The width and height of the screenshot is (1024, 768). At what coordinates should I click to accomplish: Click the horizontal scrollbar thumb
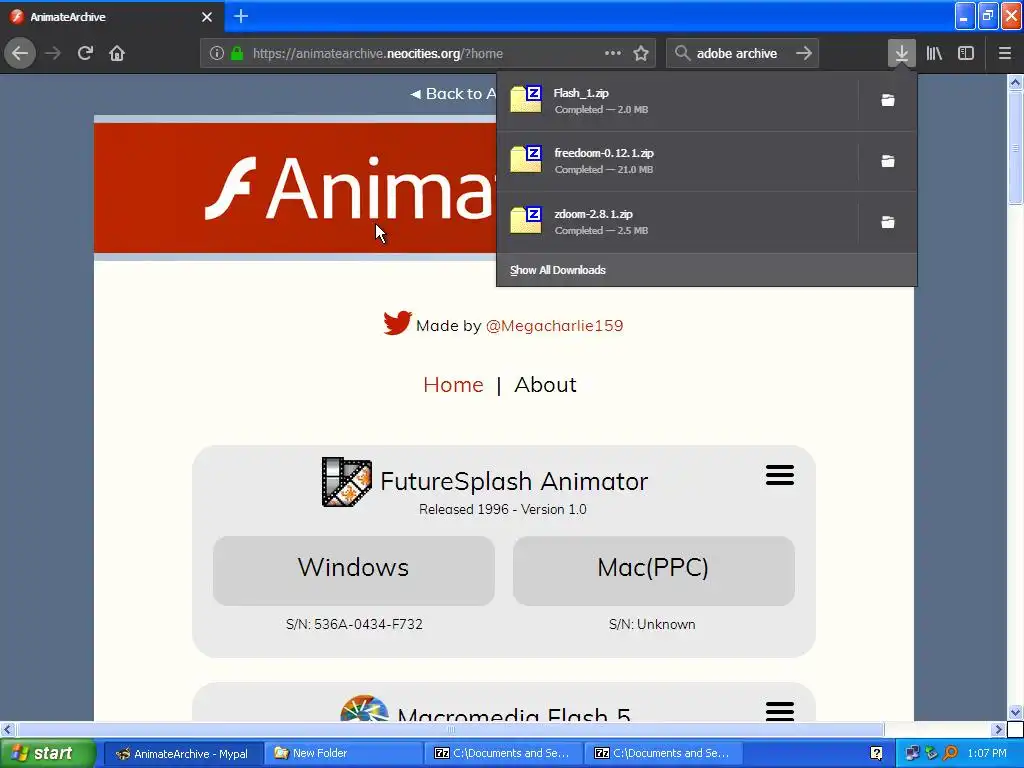pos(449,729)
